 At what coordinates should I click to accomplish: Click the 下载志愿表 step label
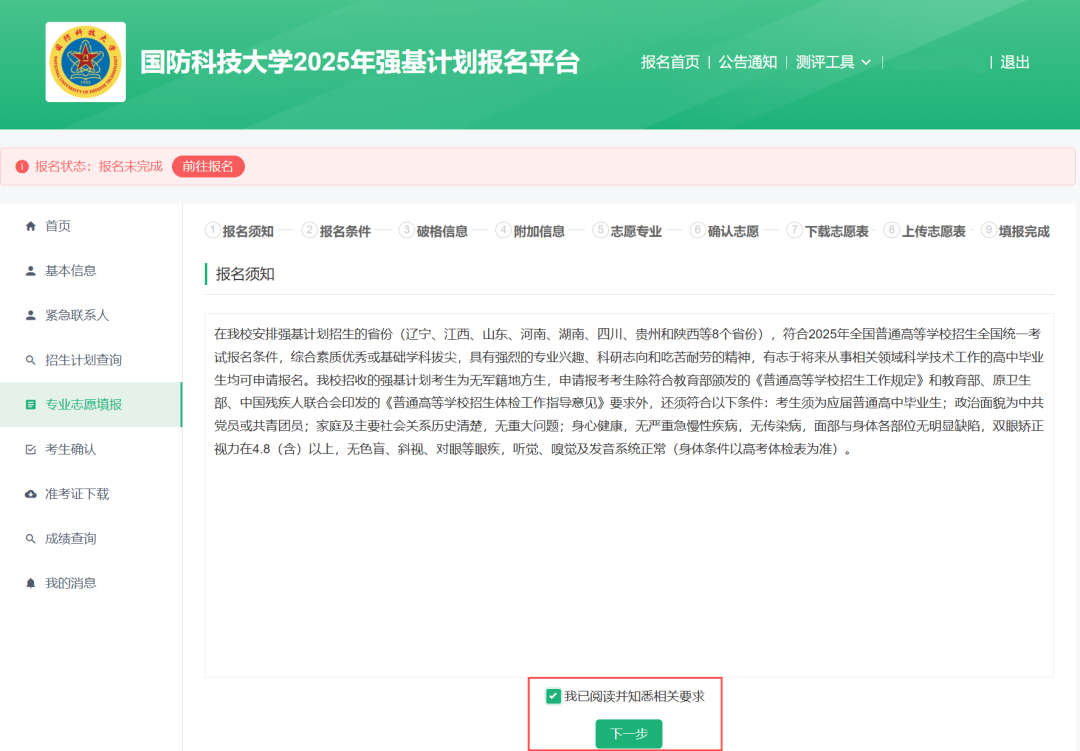tap(837, 232)
